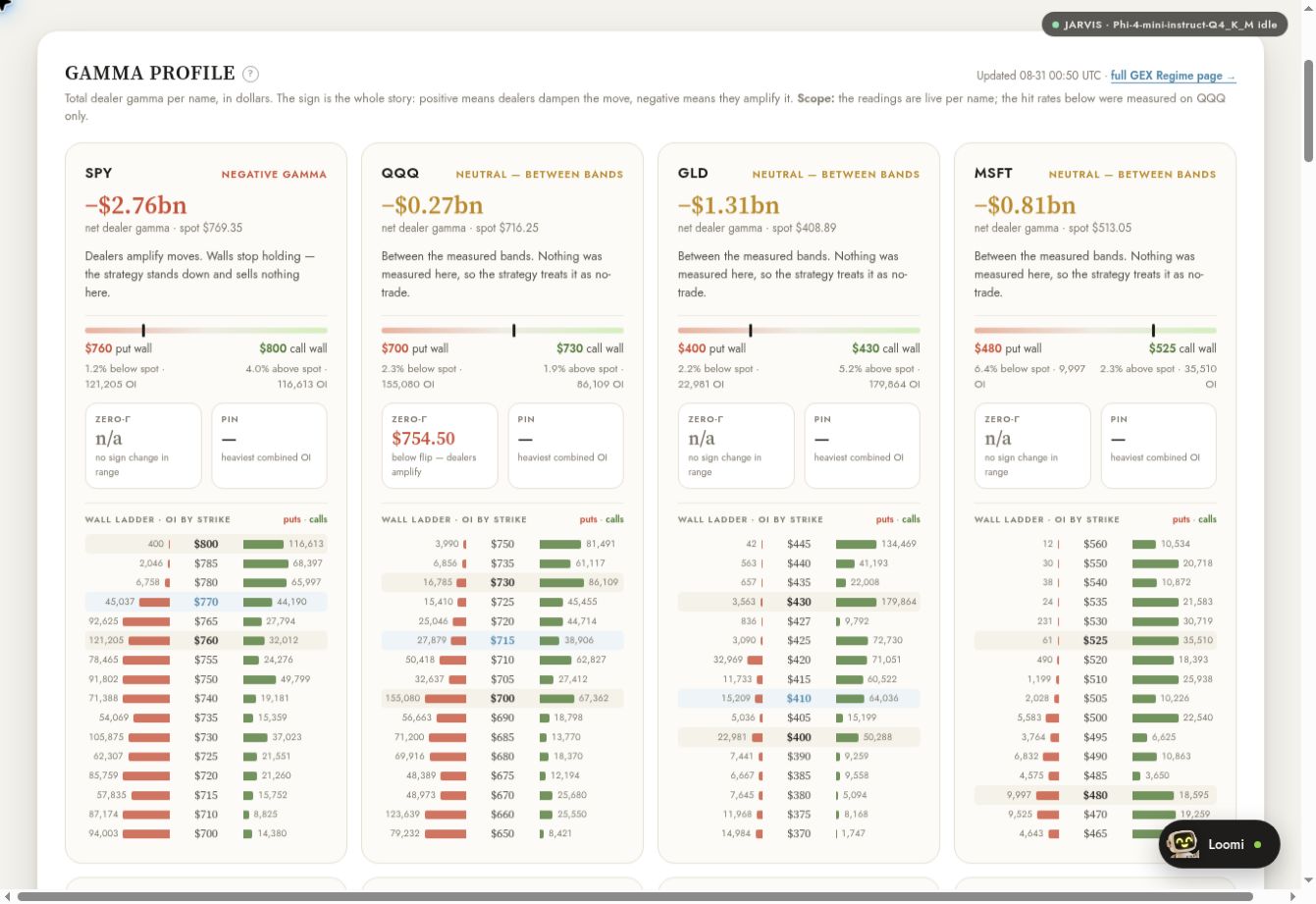1316x904 pixels.
Task: Click the −$0.27bn net dealer gamma value
Action: 432,205
